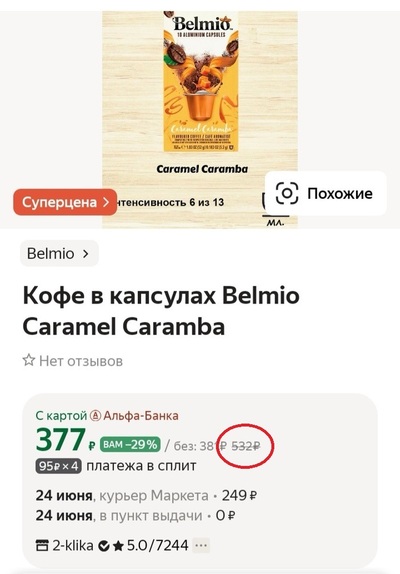Expand seller info three-dots menu
400x574 pixels.
coord(201,545)
